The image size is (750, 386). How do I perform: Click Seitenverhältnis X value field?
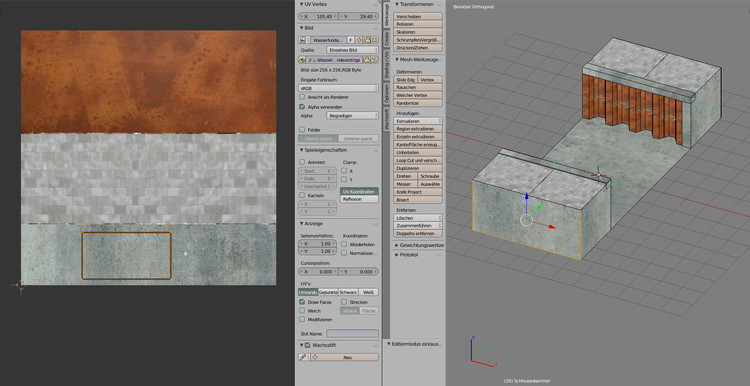point(318,244)
